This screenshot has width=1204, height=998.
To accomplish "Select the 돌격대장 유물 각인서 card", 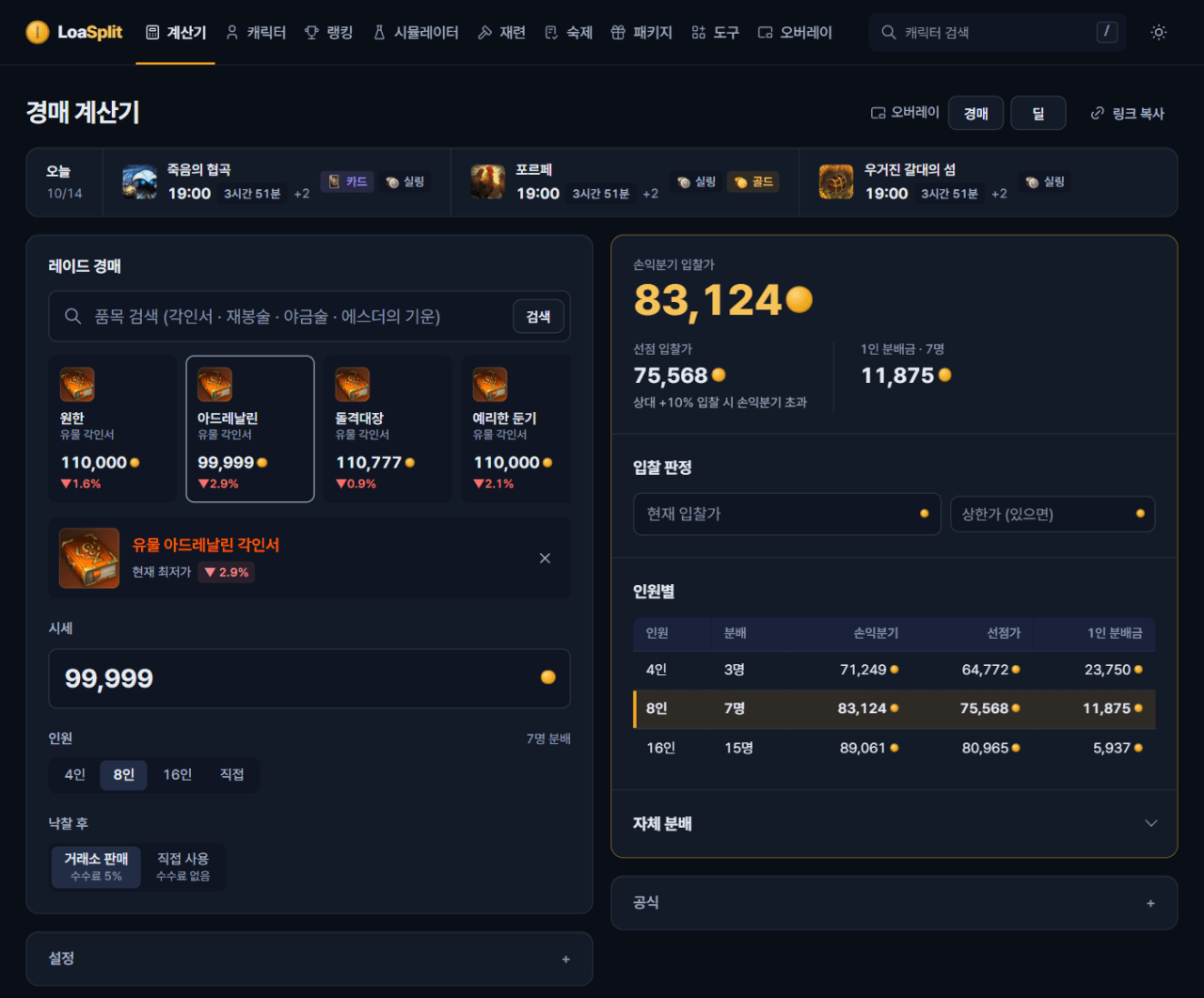I will [388, 429].
